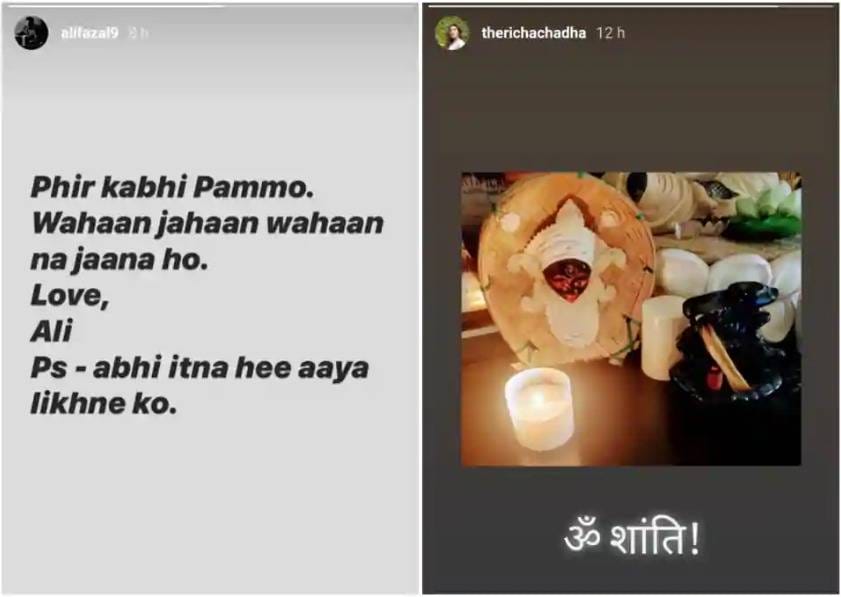Click the 12 h timestamp
This screenshot has width=841, height=597.
click(610, 33)
